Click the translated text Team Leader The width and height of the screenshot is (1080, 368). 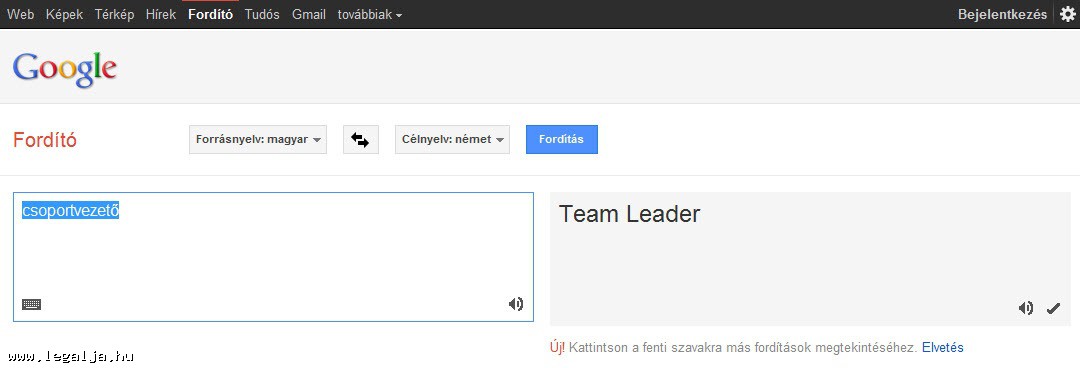point(629,214)
